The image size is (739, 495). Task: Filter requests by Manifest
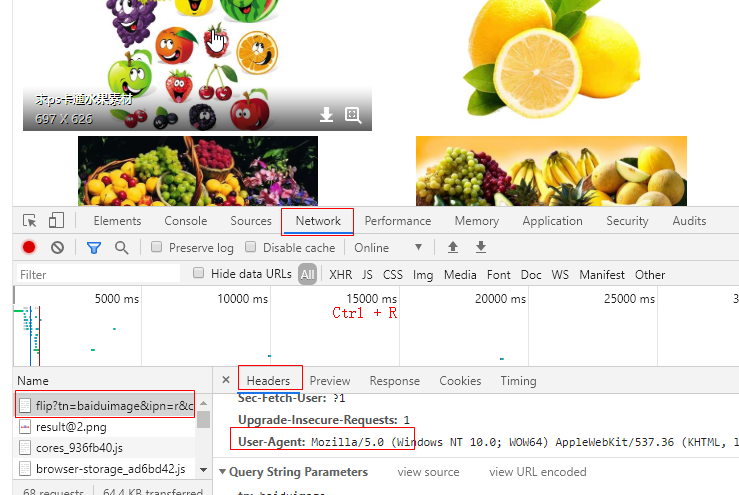coord(602,275)
